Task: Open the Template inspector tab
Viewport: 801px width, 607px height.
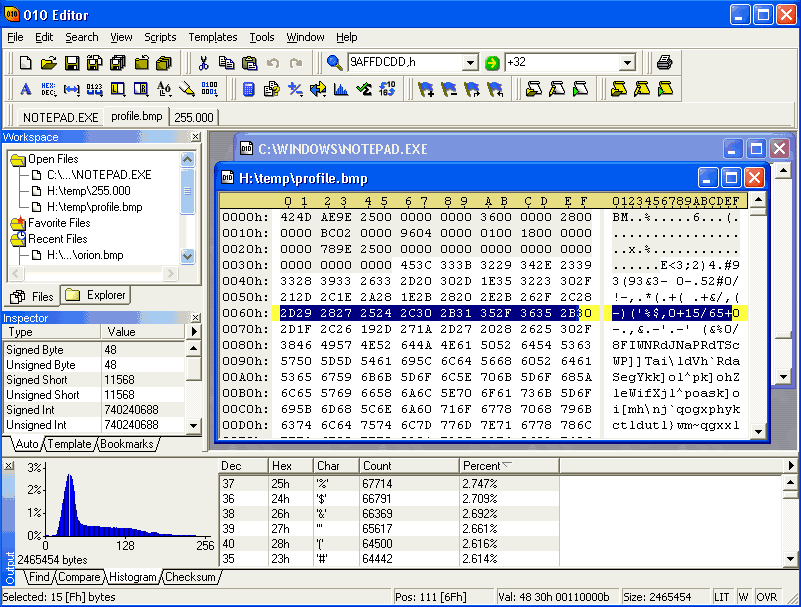Action: click(69, 444)
